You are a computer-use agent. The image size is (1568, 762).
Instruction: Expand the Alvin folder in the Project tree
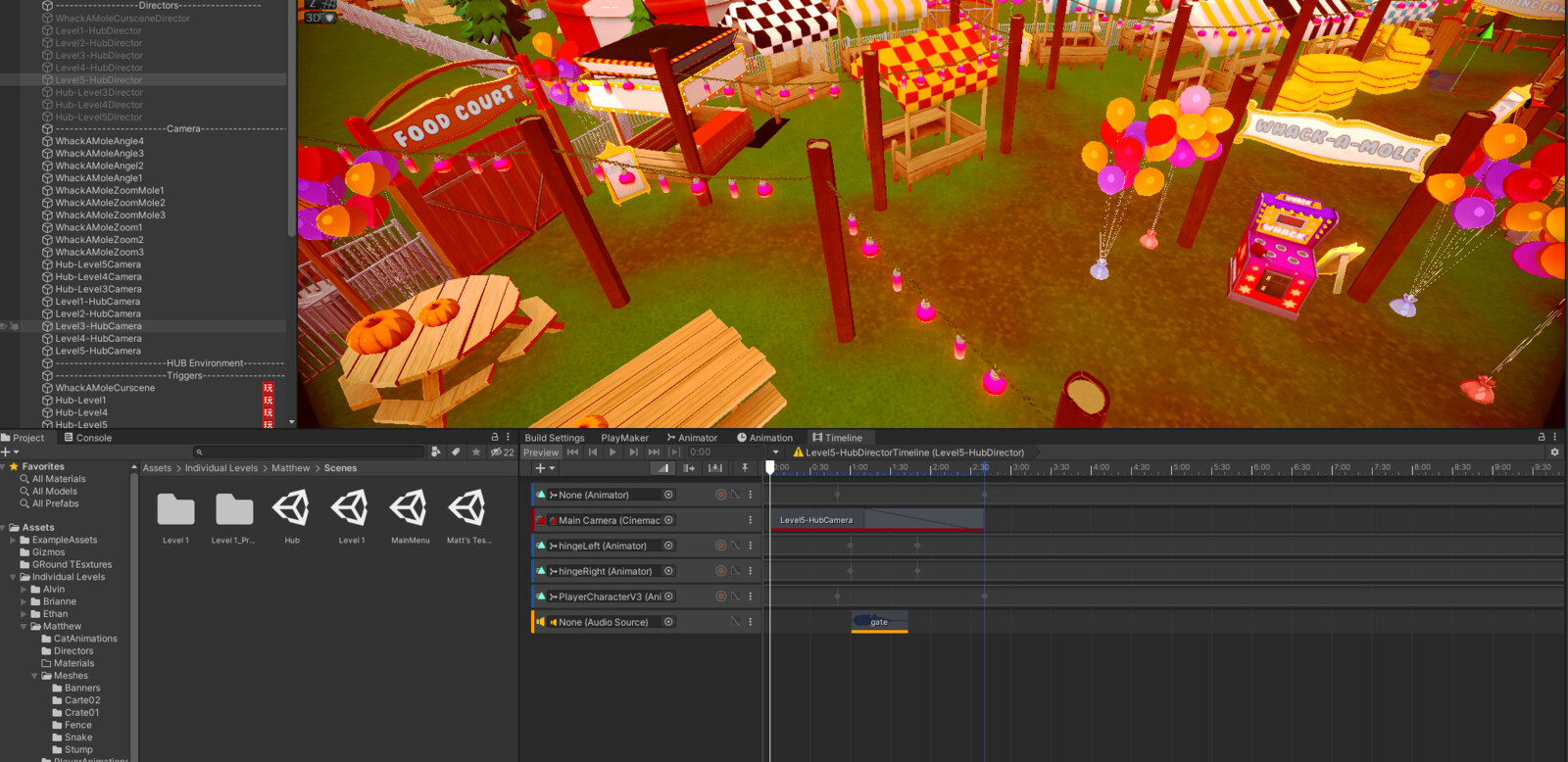pyautogui.click(x=24, y=590)
